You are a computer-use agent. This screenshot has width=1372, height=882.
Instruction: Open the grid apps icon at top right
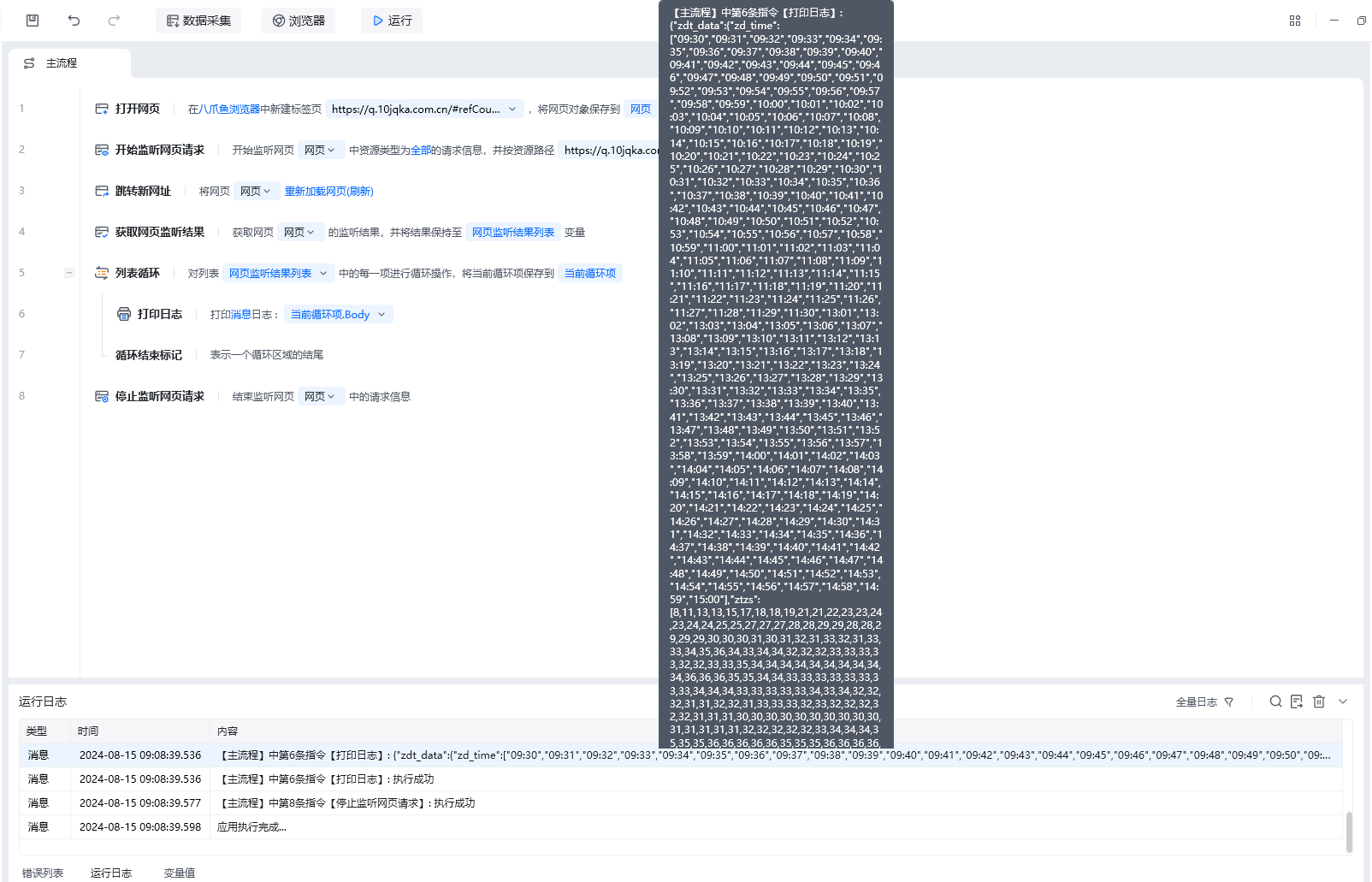point(1295,21)
